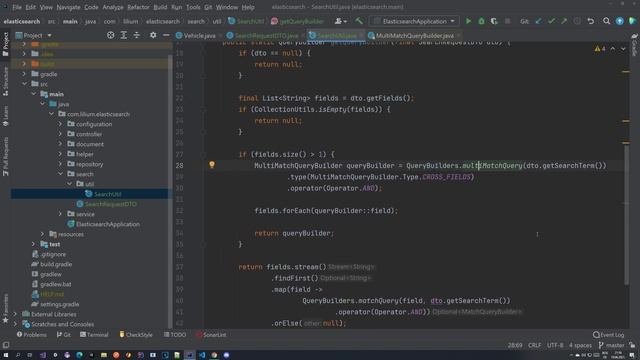Click UTF-8 encoding in status bar
640x360 pixels.
(555, 345)
